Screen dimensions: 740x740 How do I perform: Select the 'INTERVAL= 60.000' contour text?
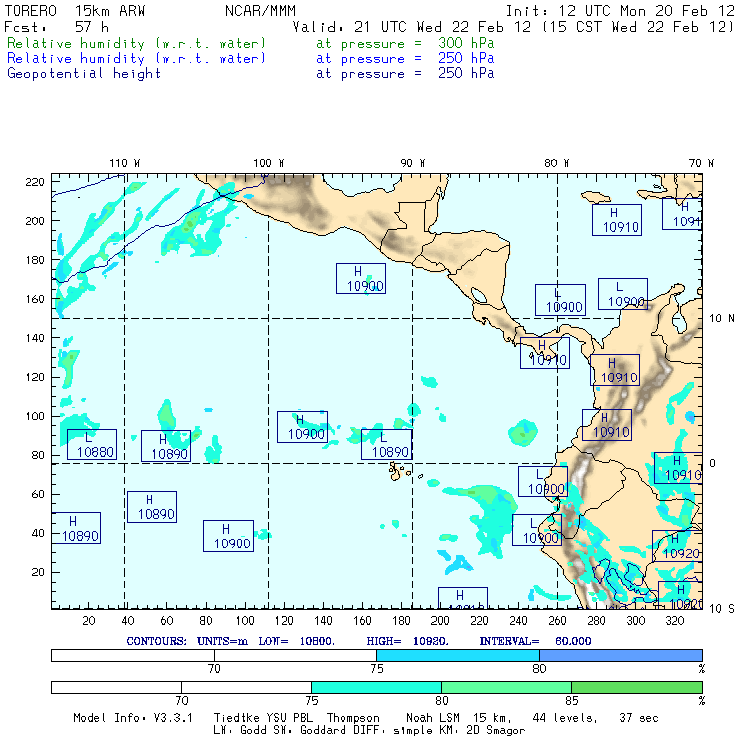pos(535,641)
